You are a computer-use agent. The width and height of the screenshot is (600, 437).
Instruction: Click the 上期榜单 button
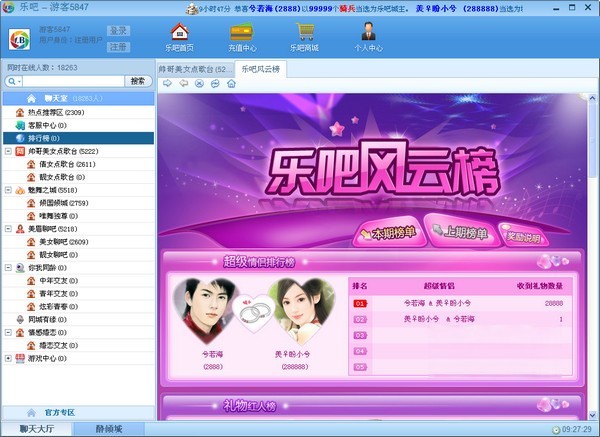point(462,232)
